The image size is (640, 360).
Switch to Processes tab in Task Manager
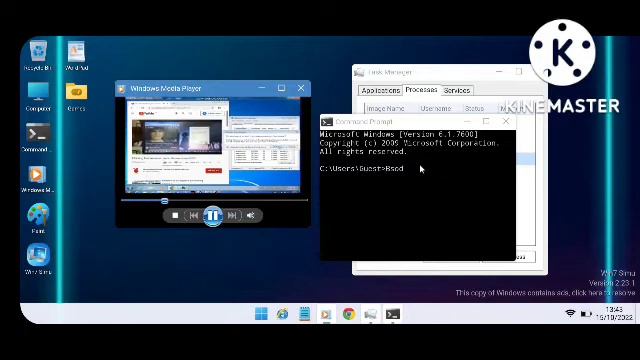click(x=421, y=90)
